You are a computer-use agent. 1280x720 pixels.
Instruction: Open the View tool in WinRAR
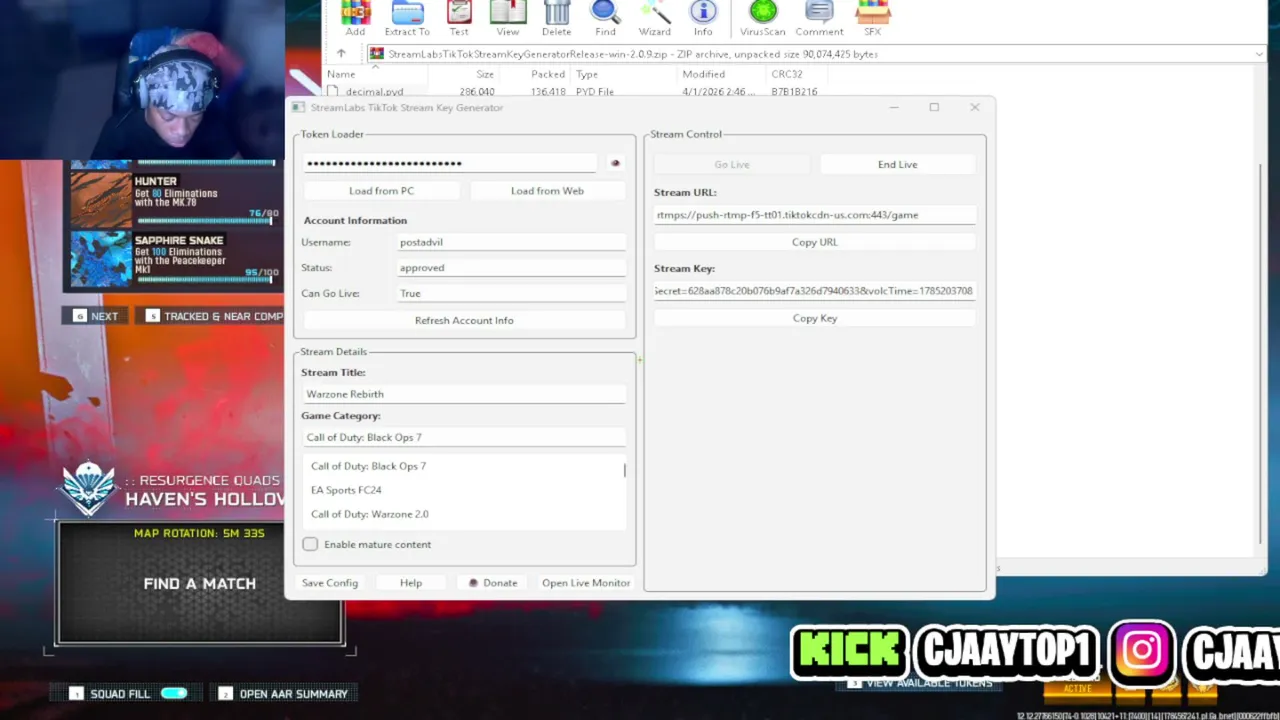[508, 18]
